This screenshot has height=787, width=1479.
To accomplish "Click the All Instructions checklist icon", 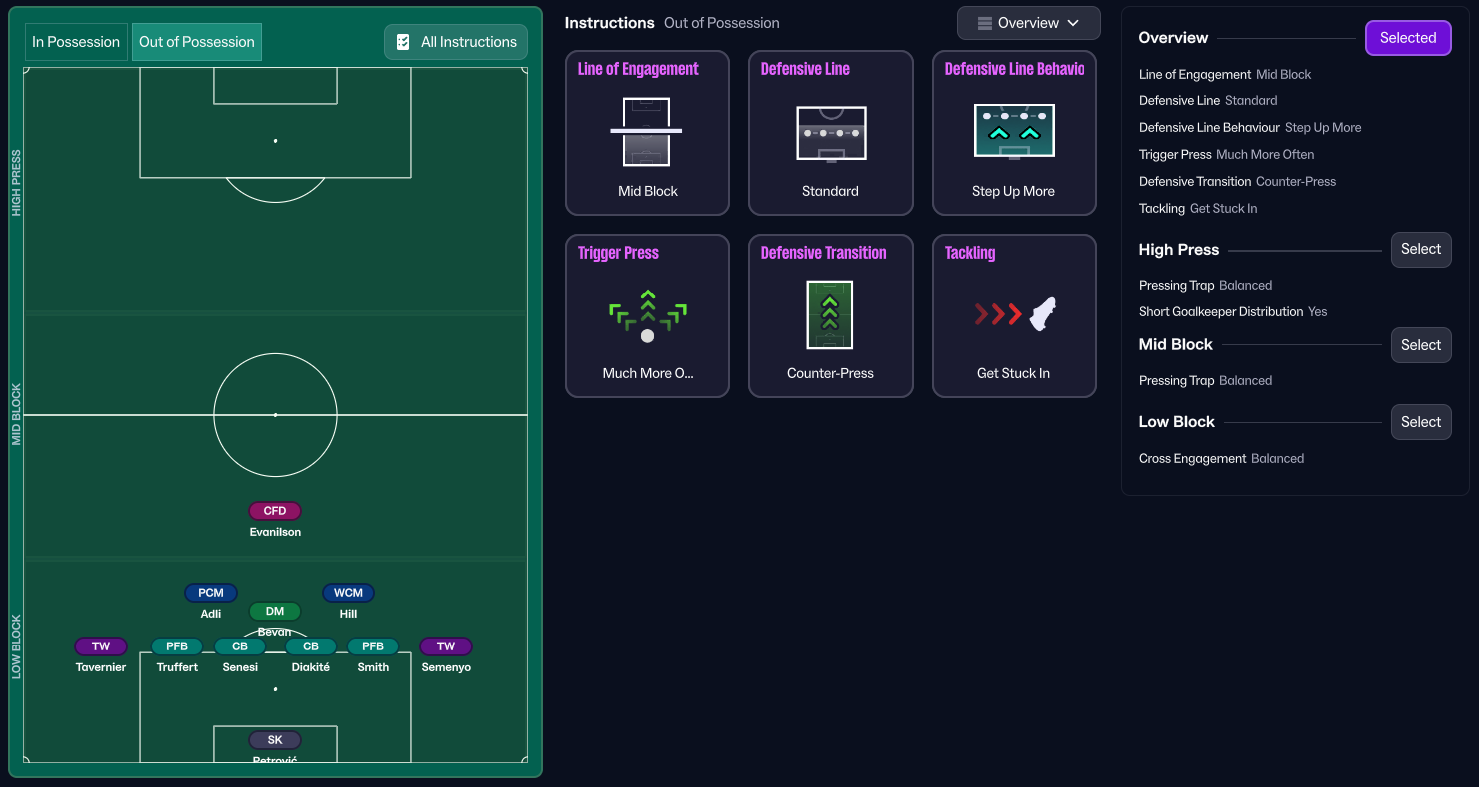I will (403, 42).
